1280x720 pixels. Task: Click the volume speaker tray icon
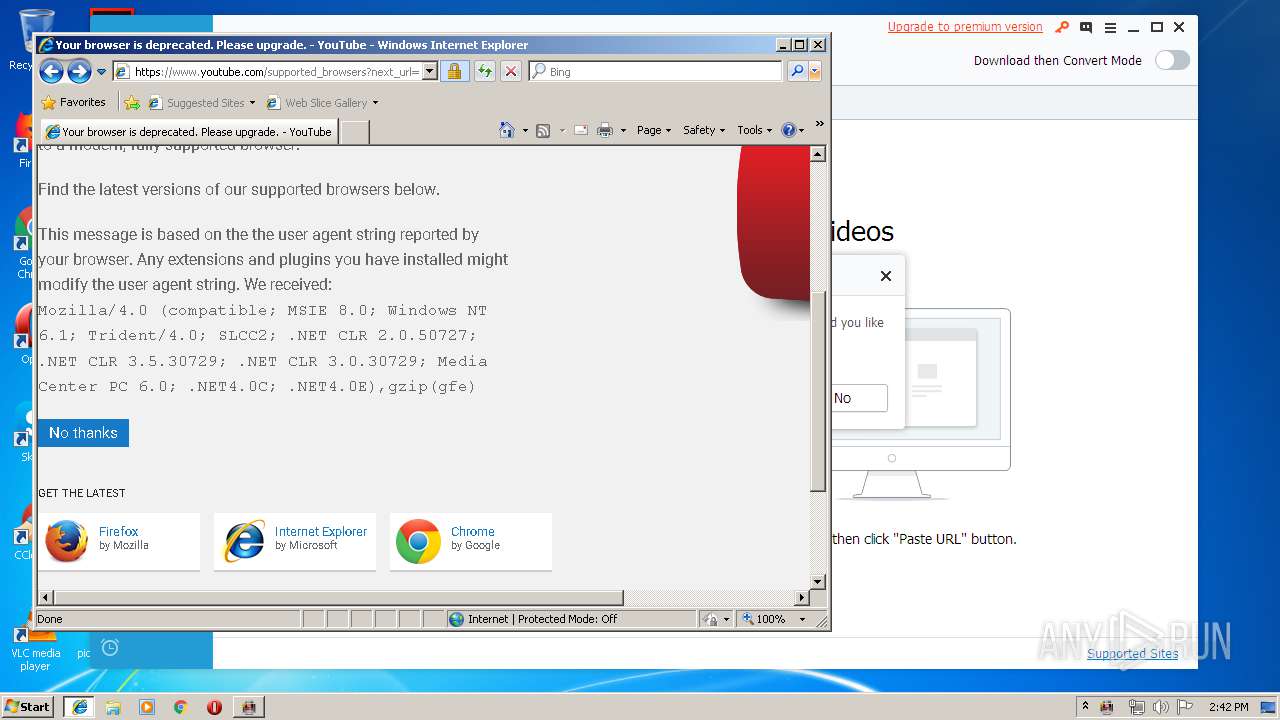[x=1160, y=707]
